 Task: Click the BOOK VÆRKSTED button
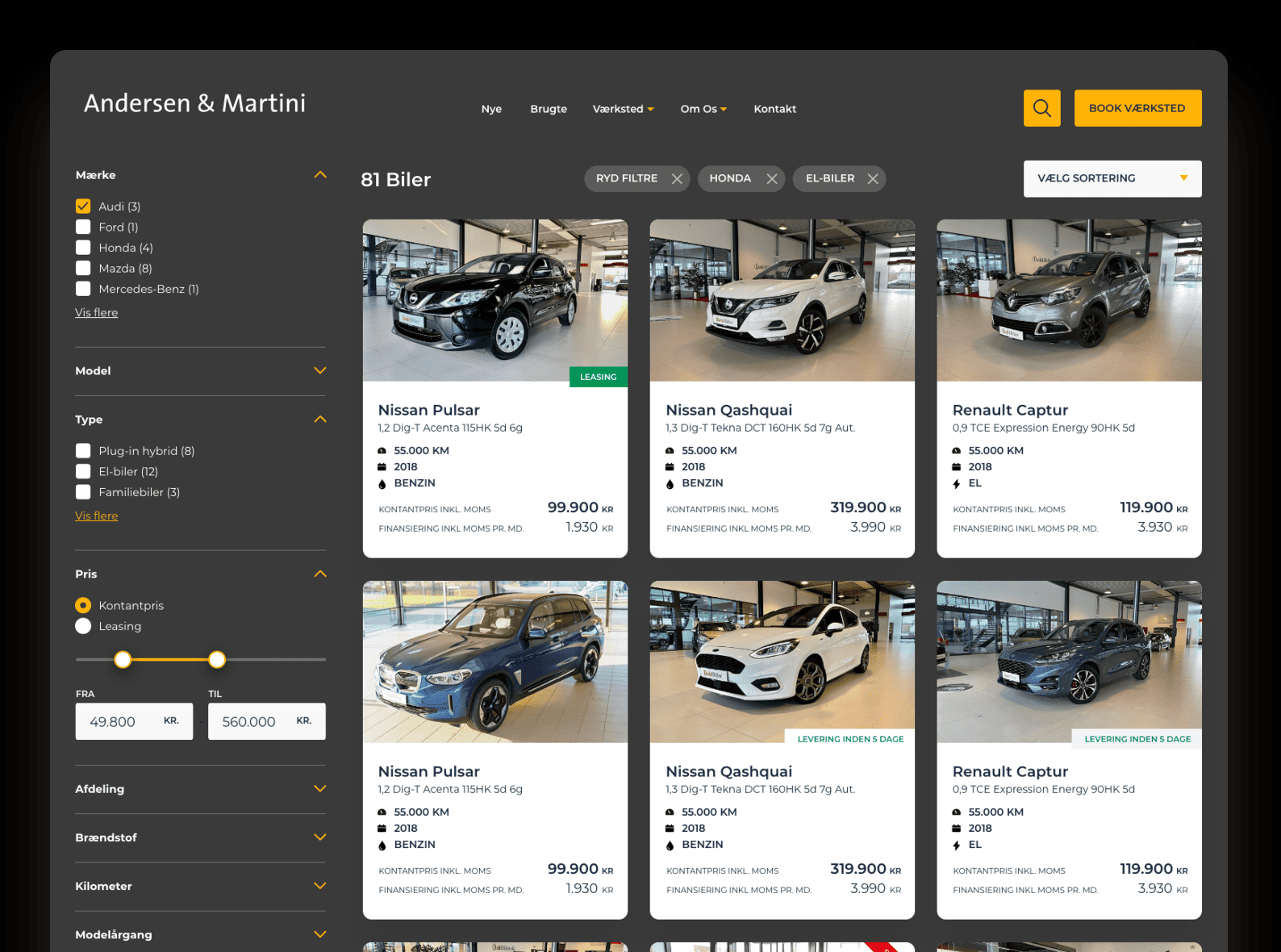click(x=1137, y=108)
